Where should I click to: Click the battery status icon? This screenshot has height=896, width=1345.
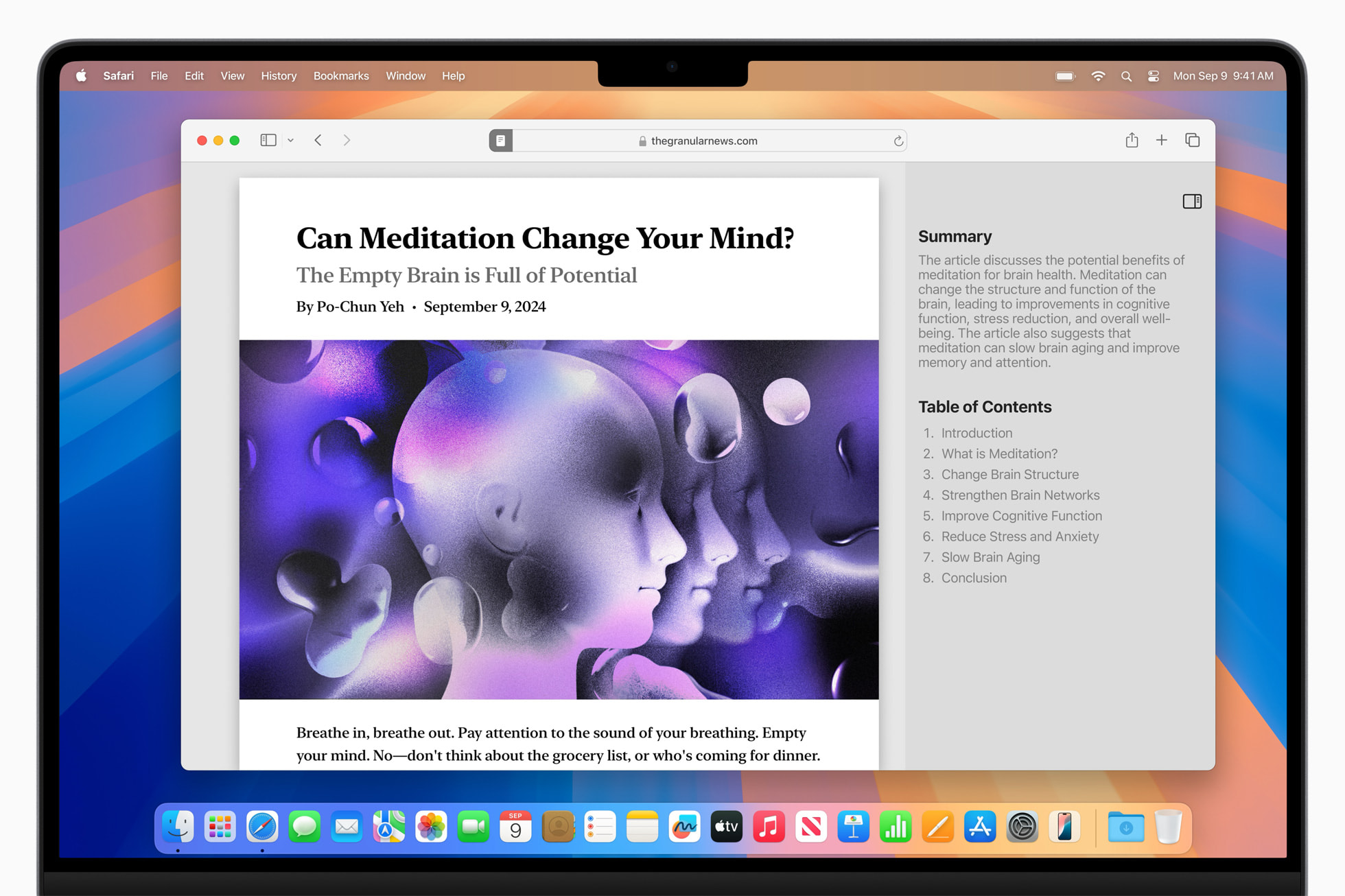1065,76
